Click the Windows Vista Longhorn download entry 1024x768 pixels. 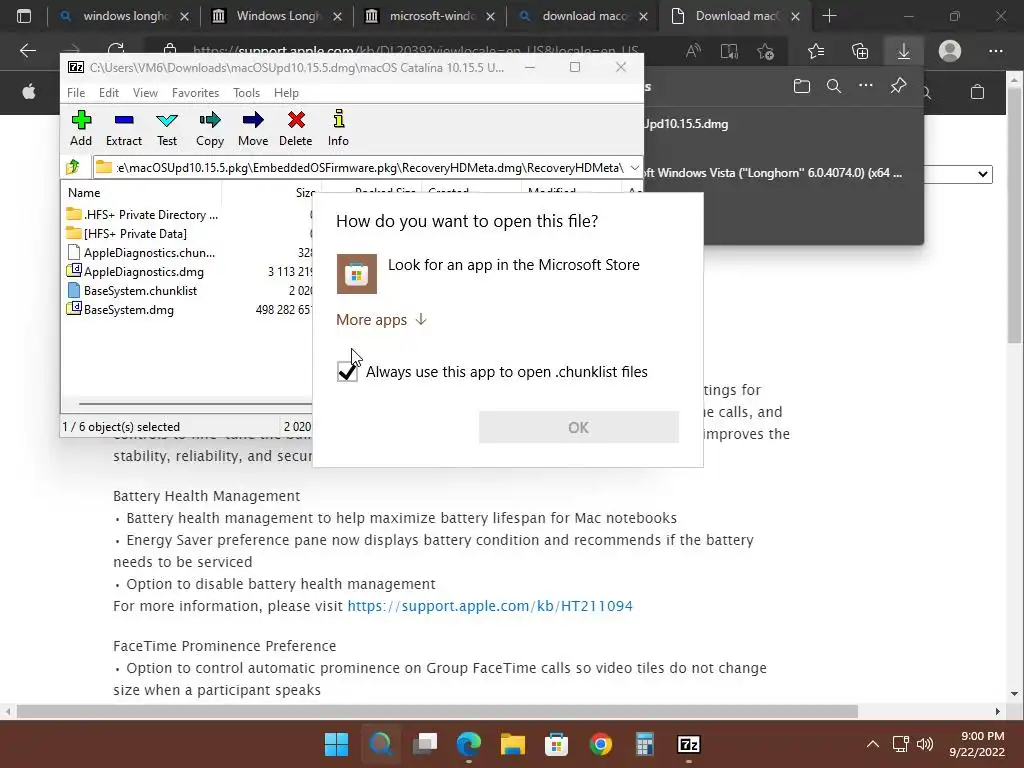[x=773, y=173]
